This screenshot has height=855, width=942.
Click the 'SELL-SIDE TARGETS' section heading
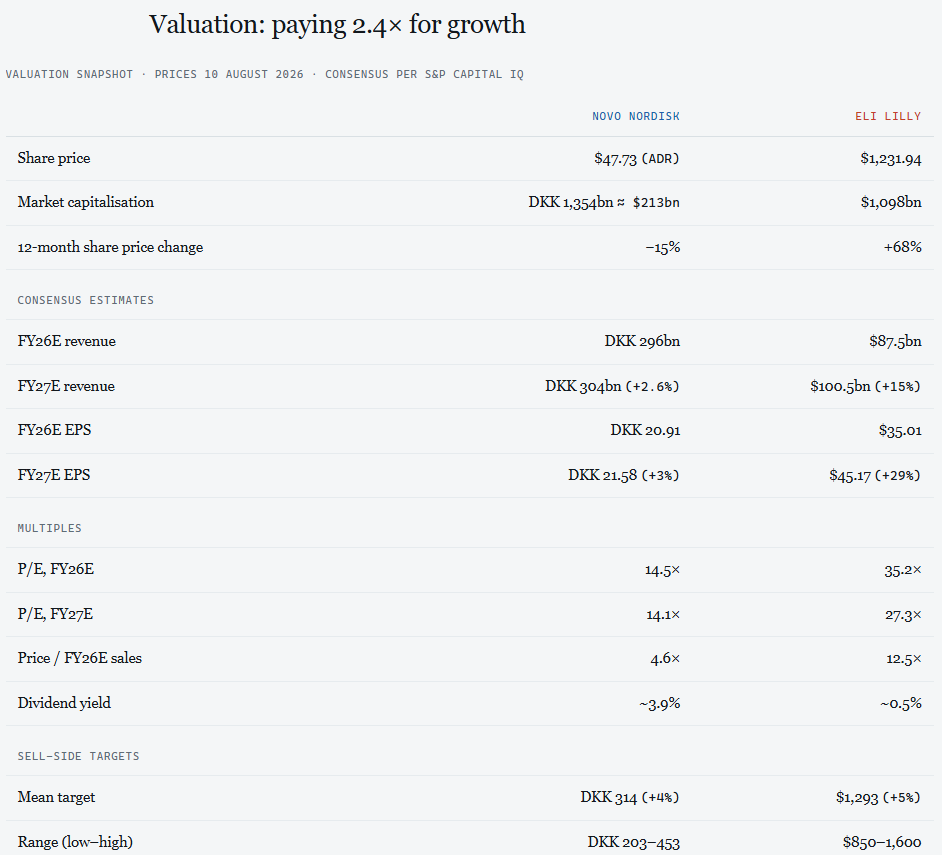pos(78,756)
